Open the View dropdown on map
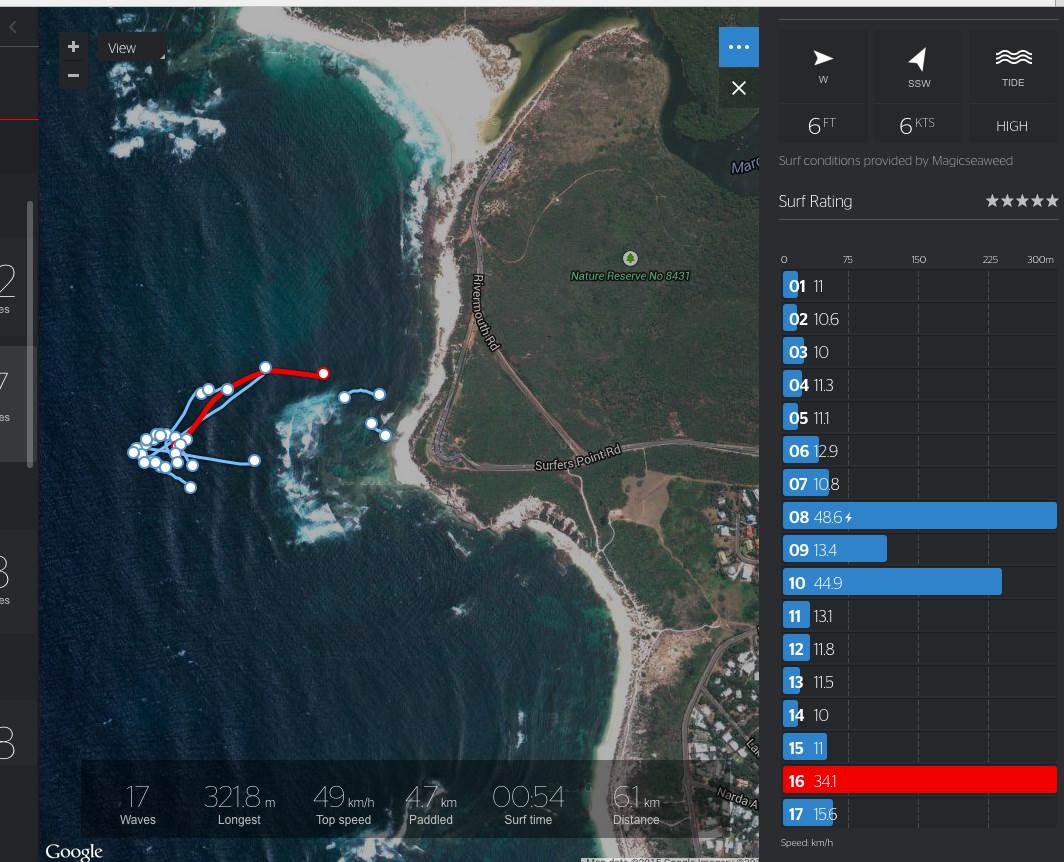The height and width of the screenshot is (862, 1064). coord(132,48)
